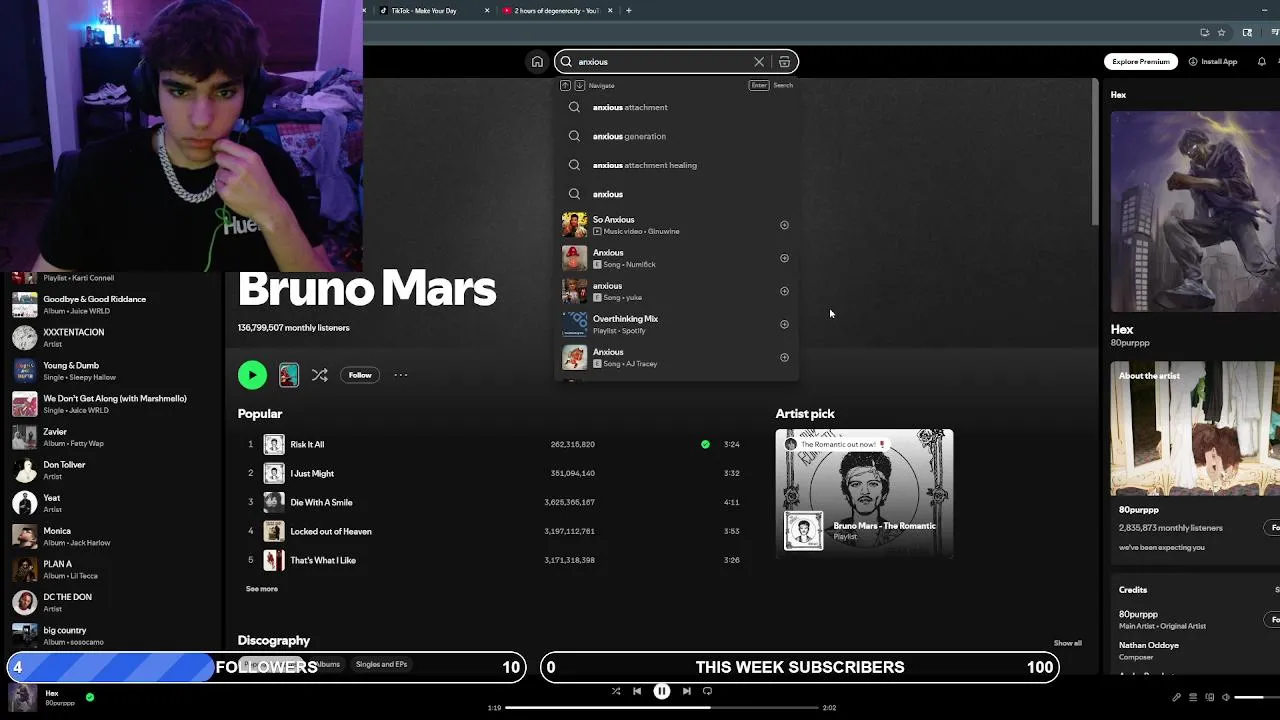Viewport: 1280px width, 720px height.
Task: Open We Don't Get Along in library
Action: 110,403
